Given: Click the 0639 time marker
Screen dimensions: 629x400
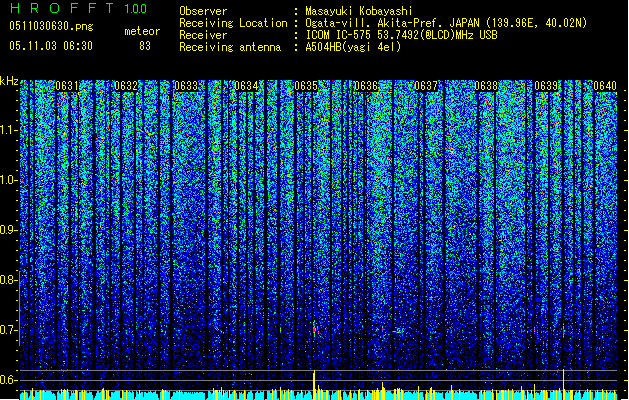Looking at the screenshot, I should [546, 86].
